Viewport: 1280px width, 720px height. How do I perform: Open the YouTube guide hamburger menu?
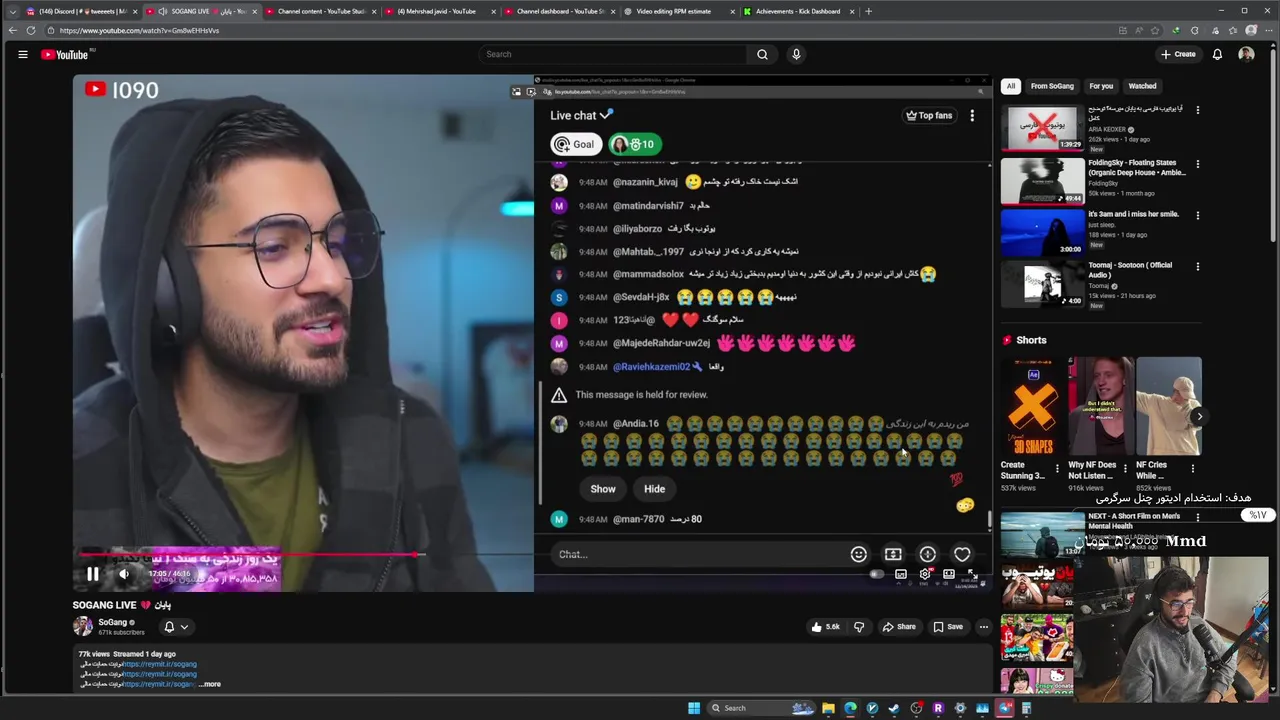coord(22,54)
